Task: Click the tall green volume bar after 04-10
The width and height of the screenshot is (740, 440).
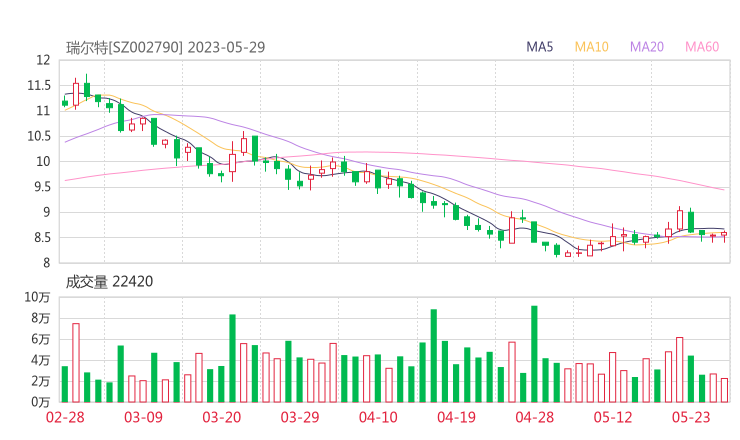Action: (434, 356)
